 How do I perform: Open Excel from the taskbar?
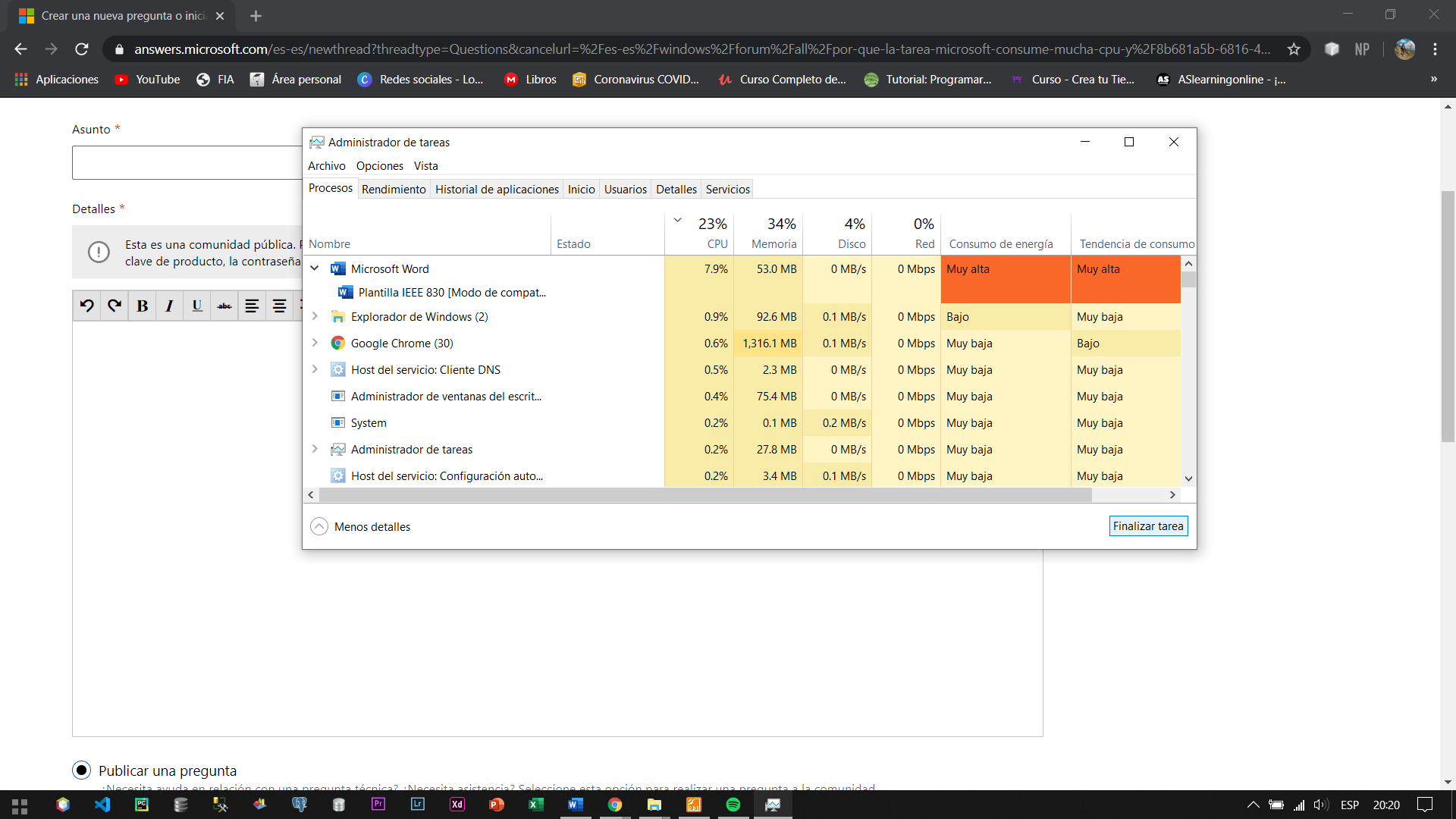[x=536, y=805]
